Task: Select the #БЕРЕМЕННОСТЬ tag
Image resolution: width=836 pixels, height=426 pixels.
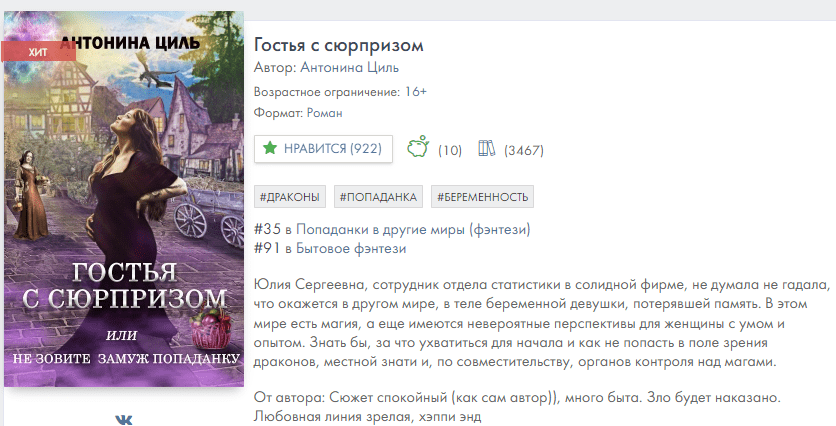Action: [x=483, y=197]
